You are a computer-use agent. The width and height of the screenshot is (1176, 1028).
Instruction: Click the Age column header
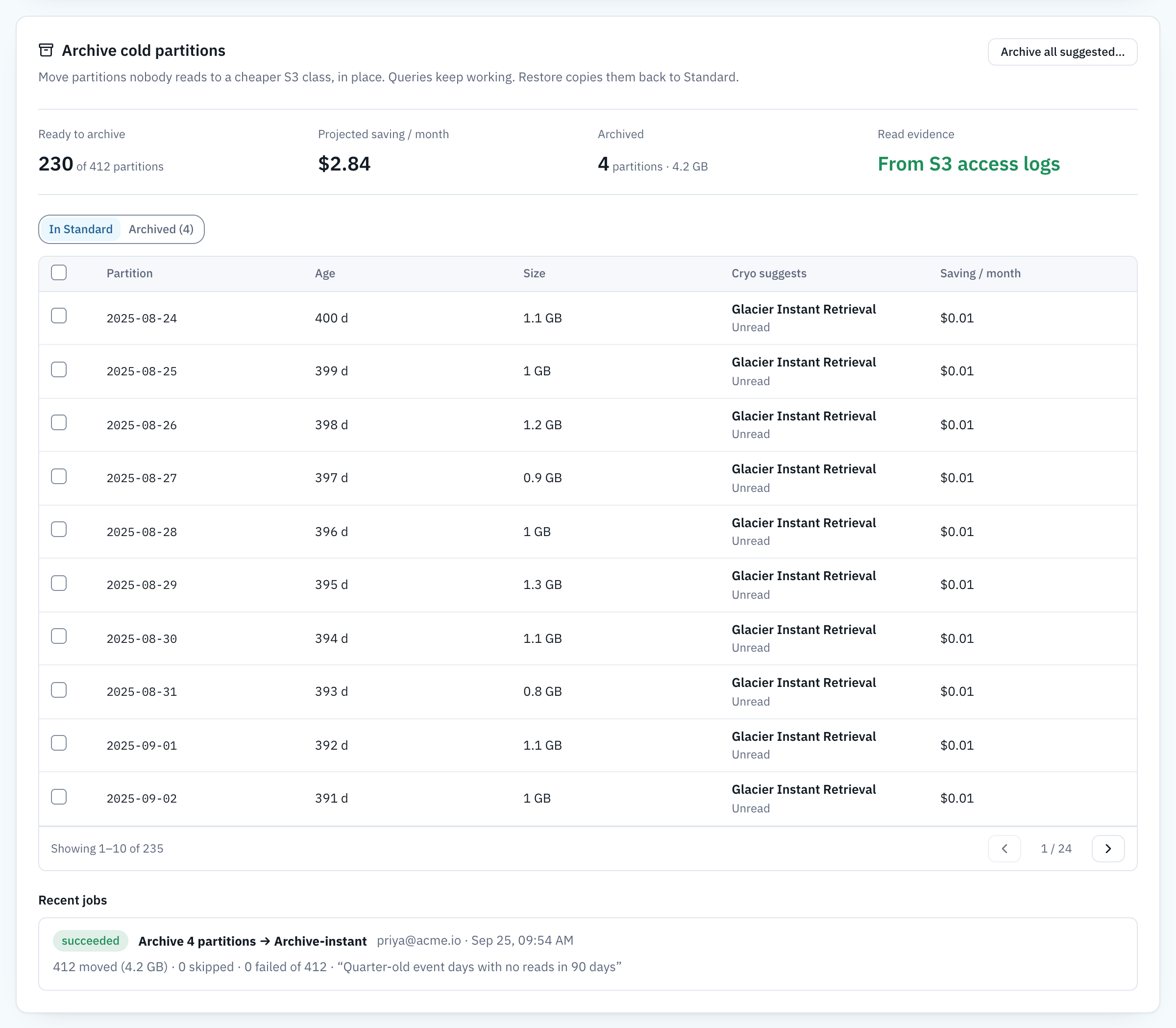click(x=325, y=273)
